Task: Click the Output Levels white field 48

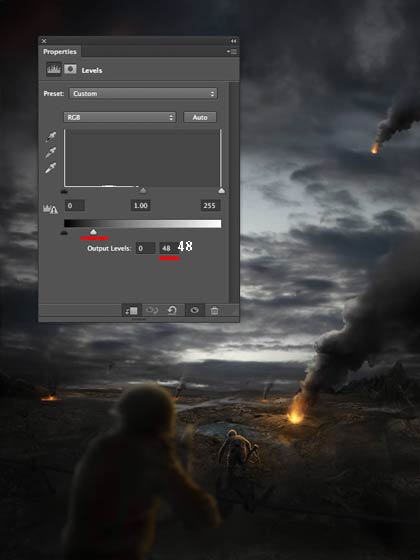Action: (x=169, y=248)
